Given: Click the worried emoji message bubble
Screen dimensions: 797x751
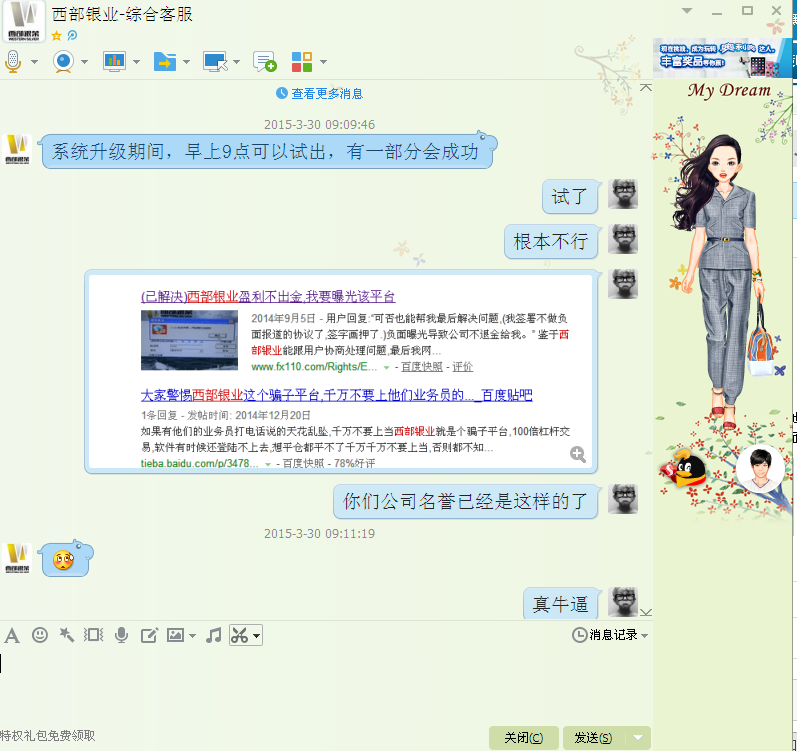Looking at the screenshot, I should 67,559.
